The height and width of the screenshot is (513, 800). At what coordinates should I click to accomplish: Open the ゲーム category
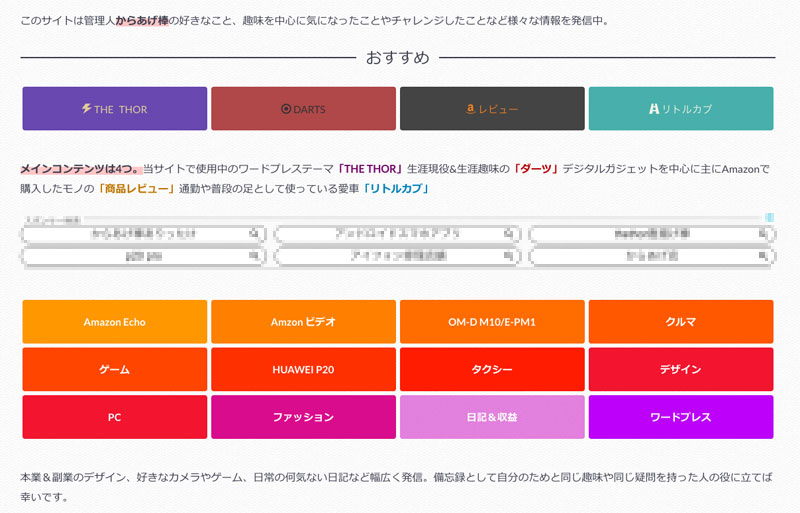click(x=115, y=369)
